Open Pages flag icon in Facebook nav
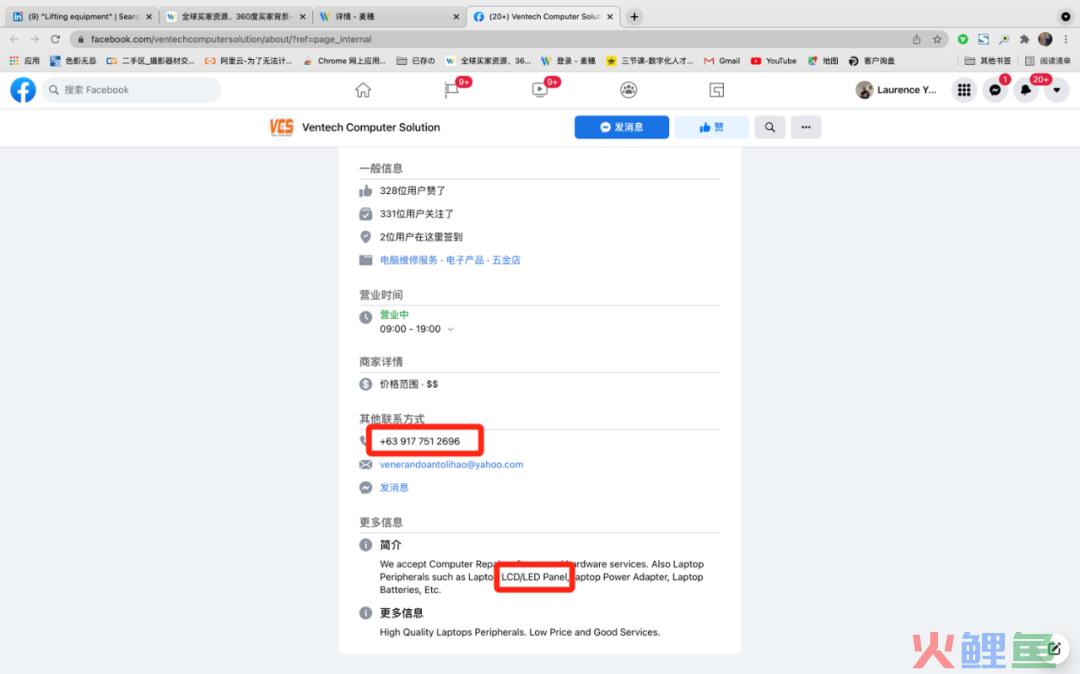Viewport: 1080px width, 674px height. (x=452, y=89)
